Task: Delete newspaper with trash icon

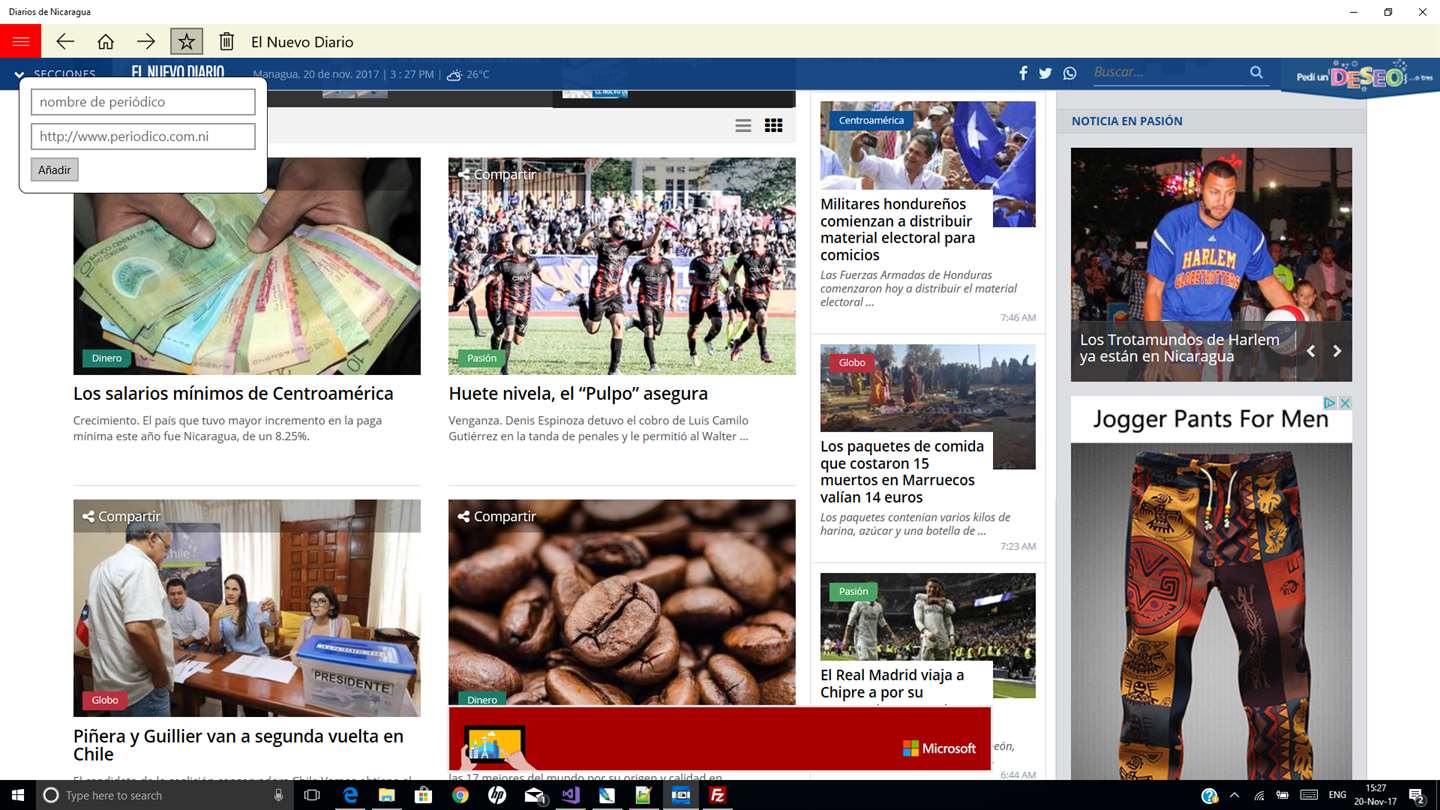Action: click(227, 41)
